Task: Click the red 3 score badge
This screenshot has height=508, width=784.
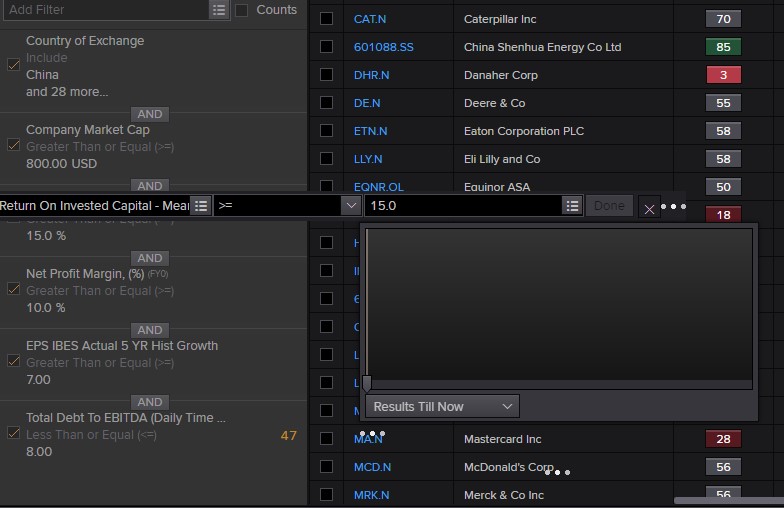Action: pyautogui.click(x=723, y=75)
